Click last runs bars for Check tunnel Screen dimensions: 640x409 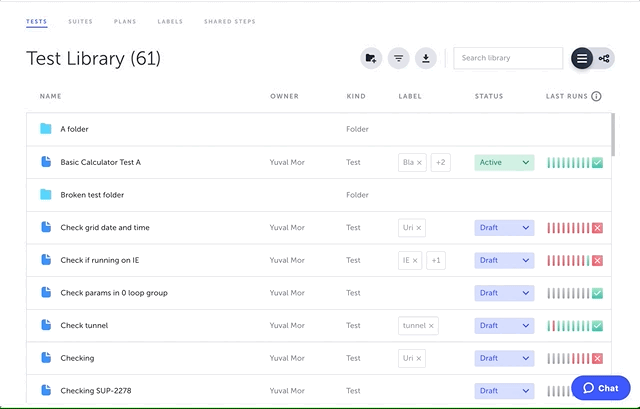point(569,326)
